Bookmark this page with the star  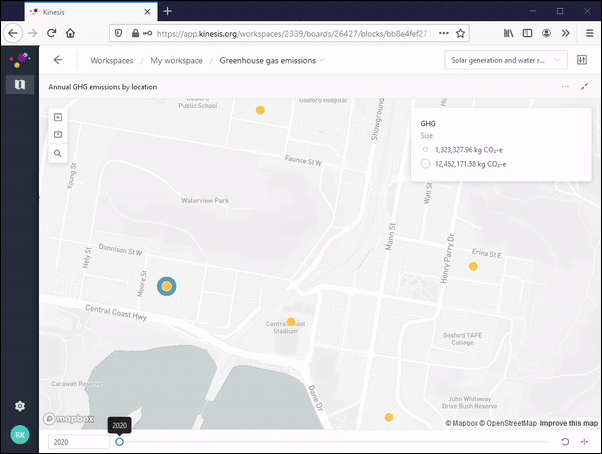point(460,33)
